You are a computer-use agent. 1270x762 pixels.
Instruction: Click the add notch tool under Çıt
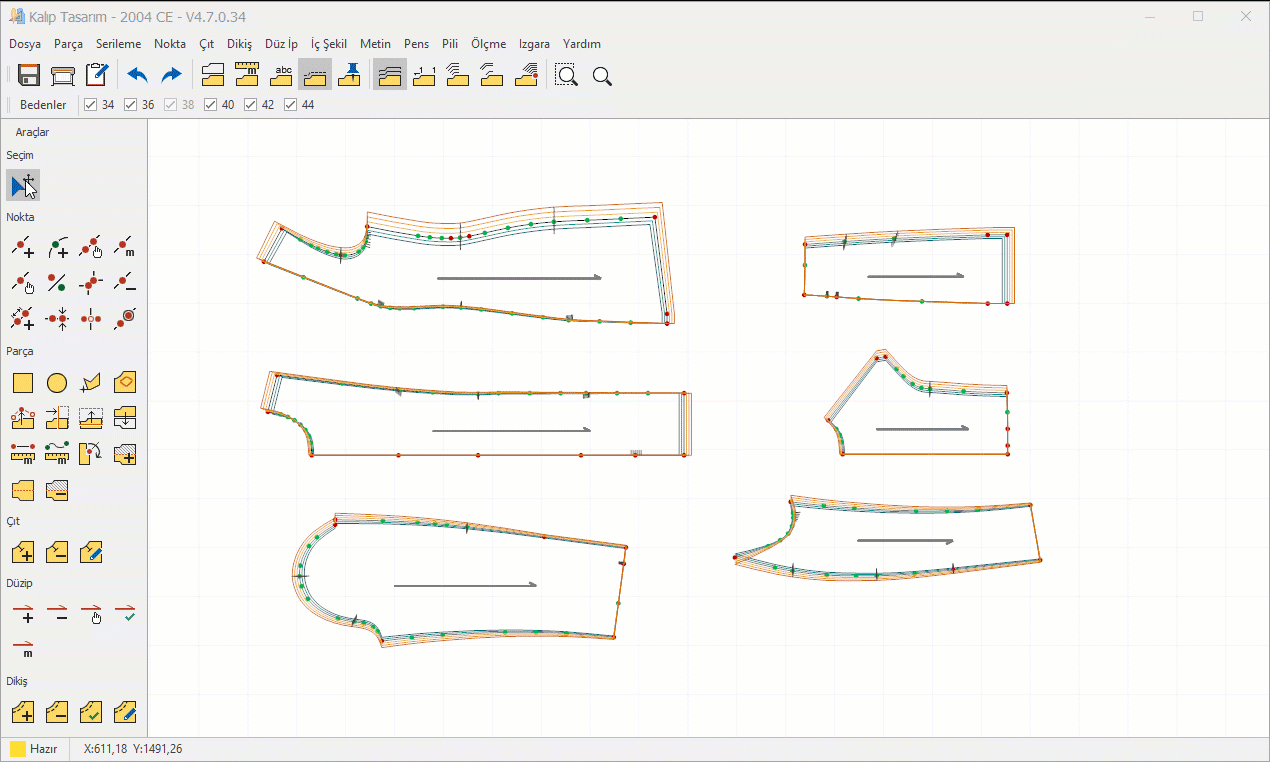point(23,552)
